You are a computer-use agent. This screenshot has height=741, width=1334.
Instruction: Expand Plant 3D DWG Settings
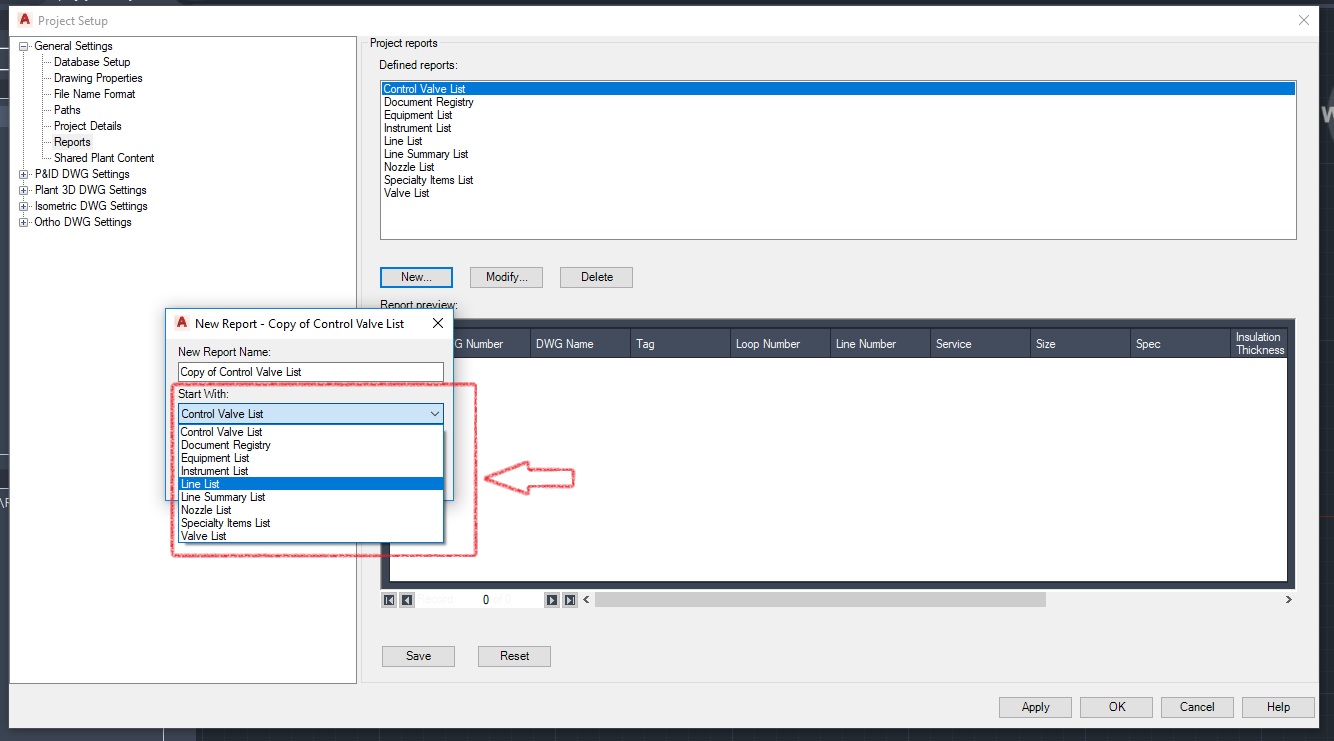pyautogui.click(x=22, y=190)
